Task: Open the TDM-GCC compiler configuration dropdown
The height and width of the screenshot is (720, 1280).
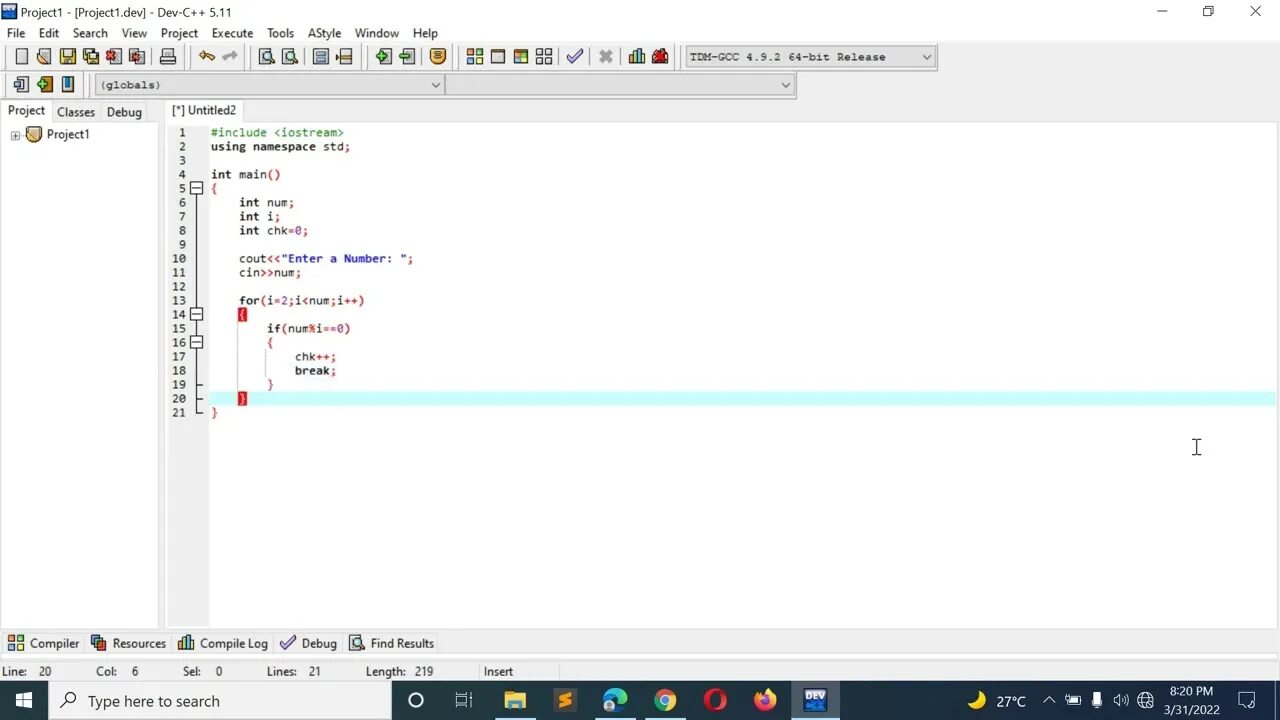Action: click(925, 57)
